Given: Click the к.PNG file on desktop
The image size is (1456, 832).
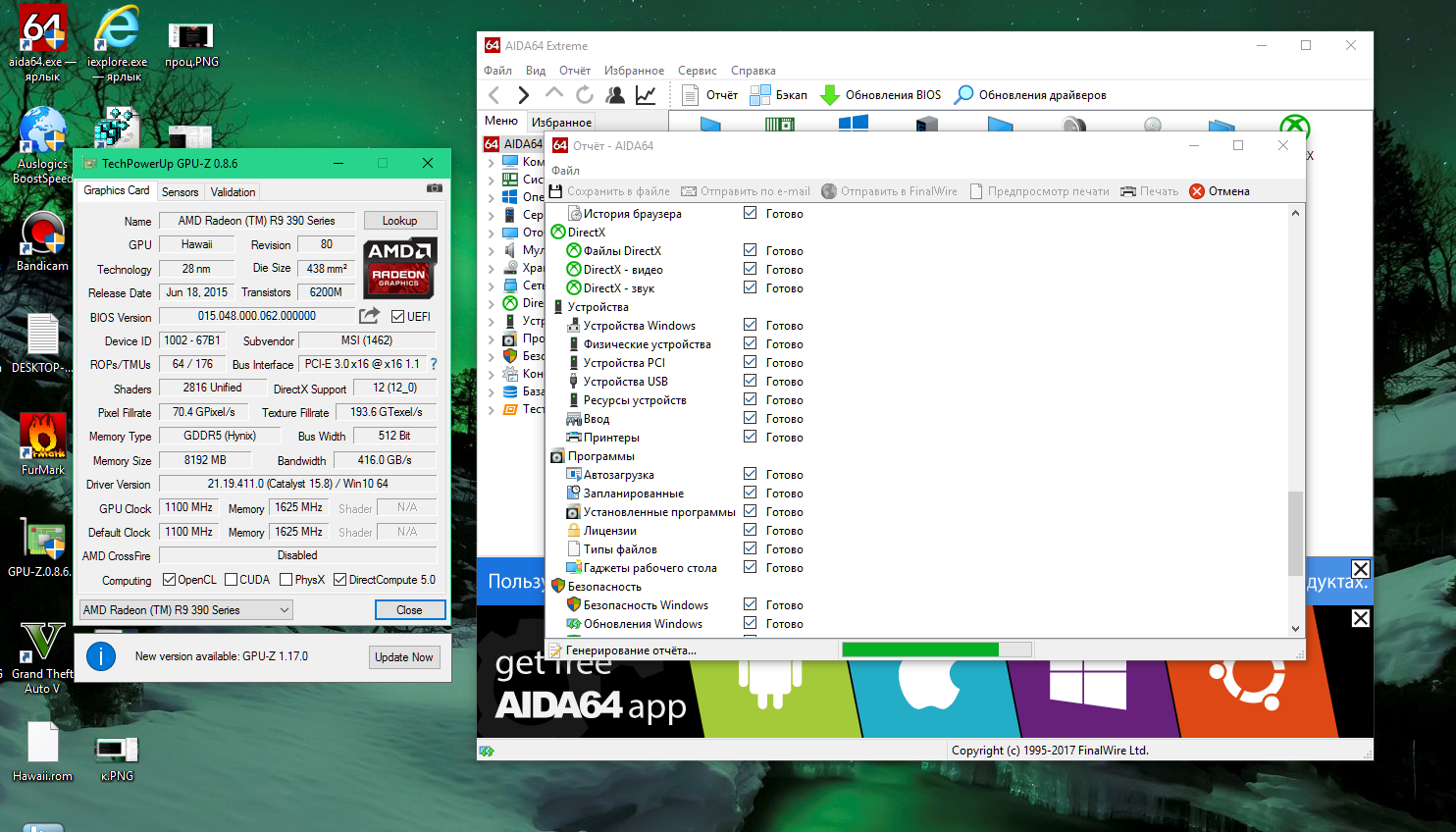Looking at the screenshot, I should pos(117,758).
